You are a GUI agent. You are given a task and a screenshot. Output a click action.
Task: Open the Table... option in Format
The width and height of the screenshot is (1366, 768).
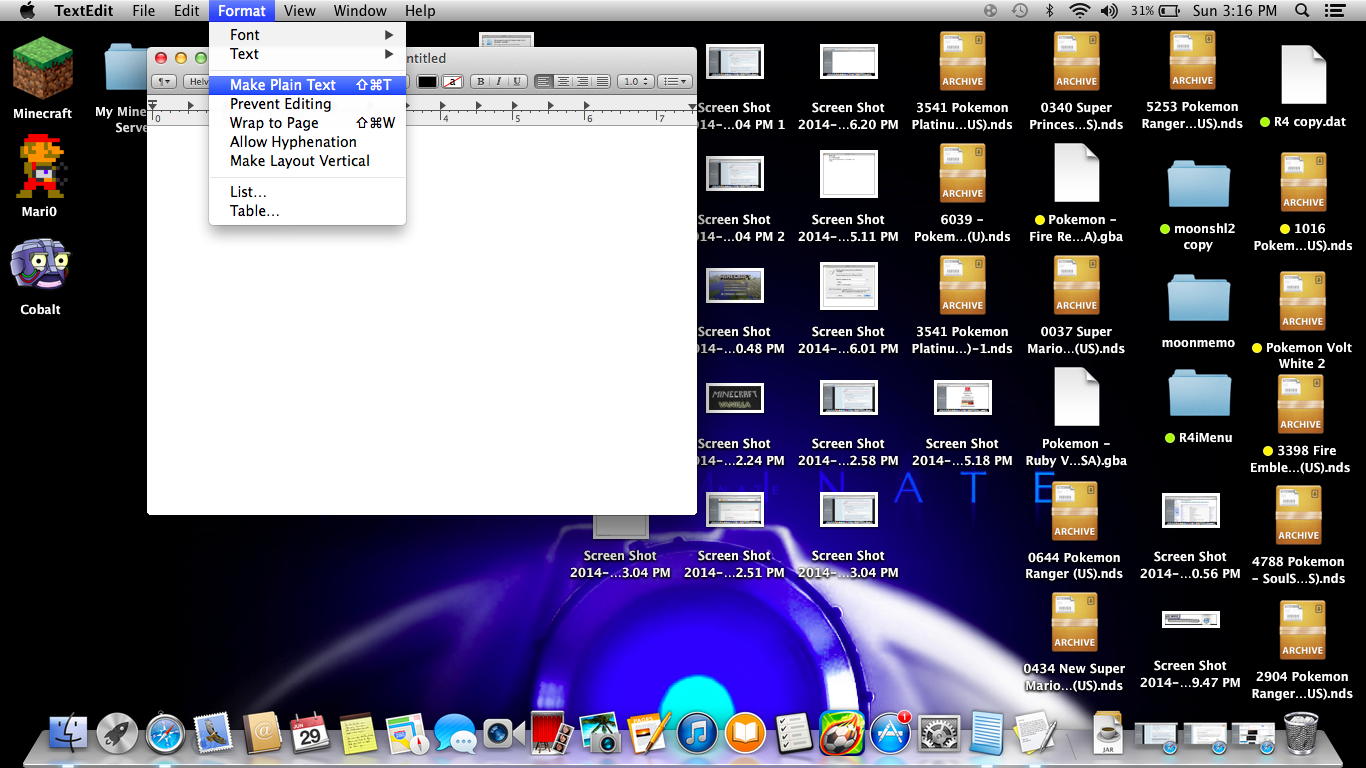pos(308,211)
